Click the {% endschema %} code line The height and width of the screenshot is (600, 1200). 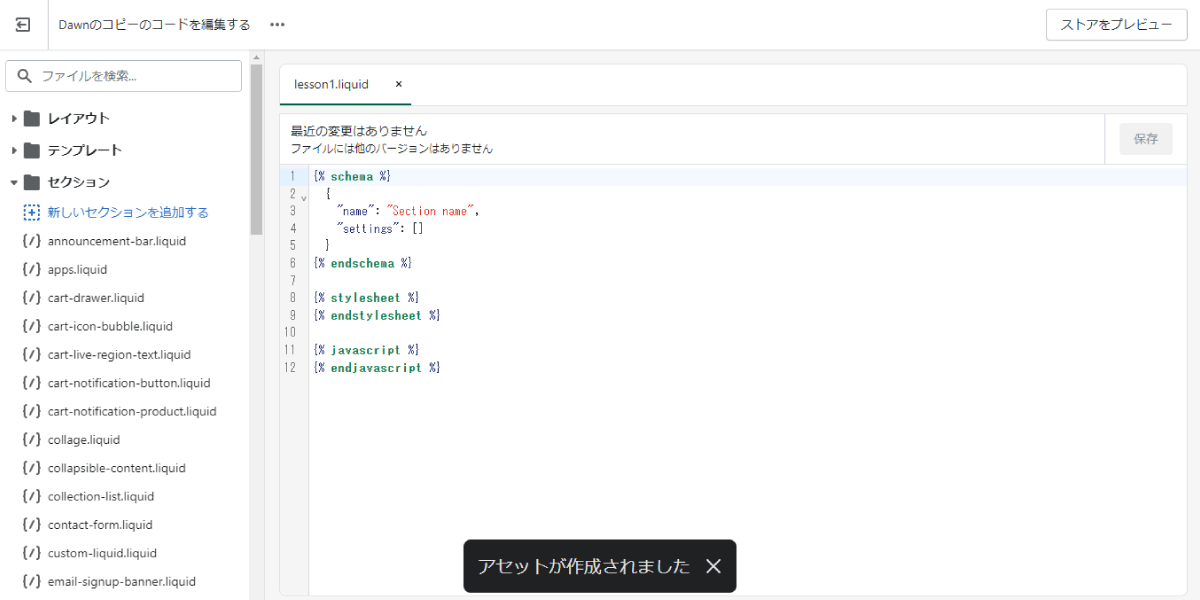[x=363, y=263]
